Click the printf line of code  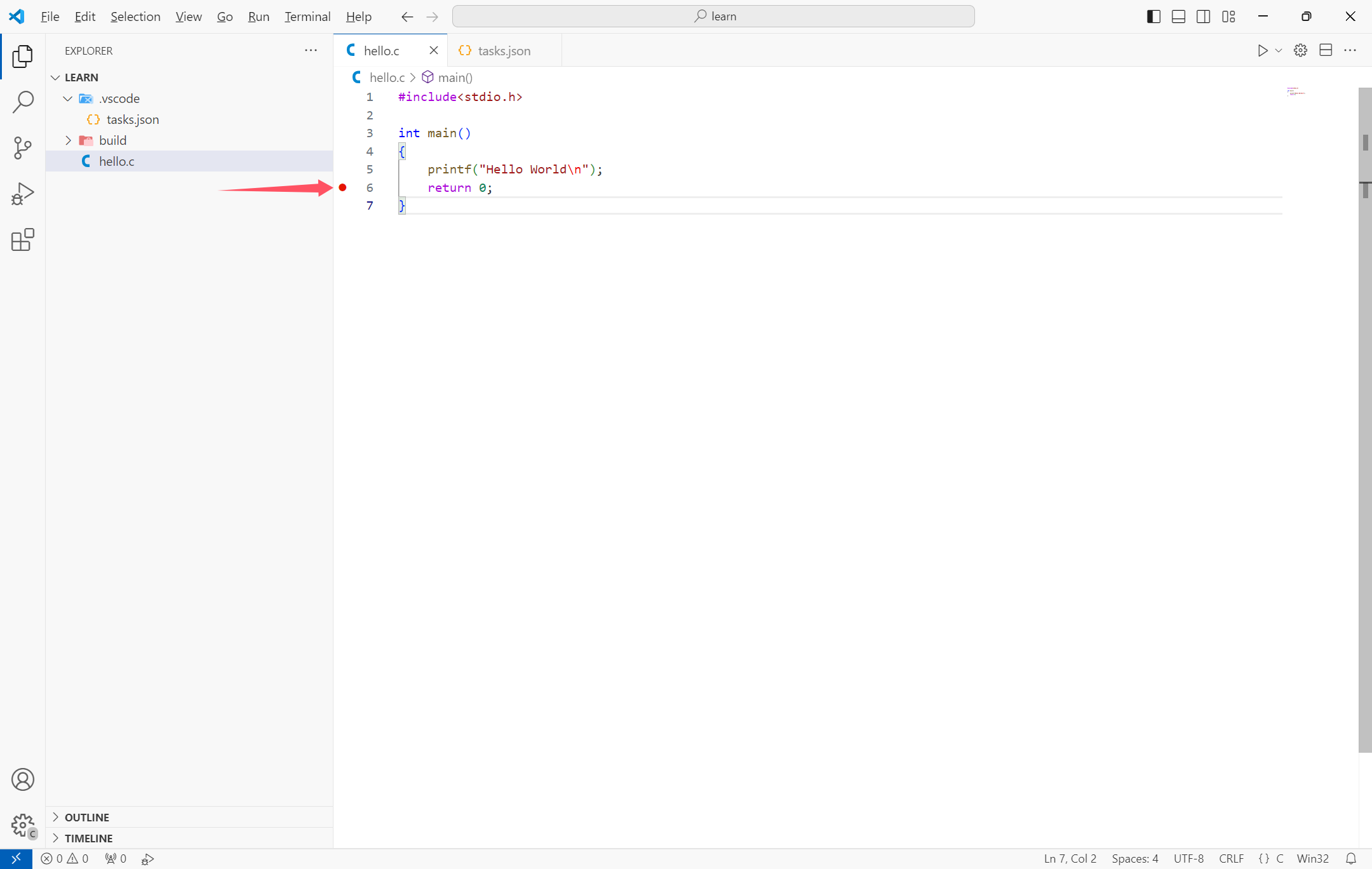click(515, 170)
